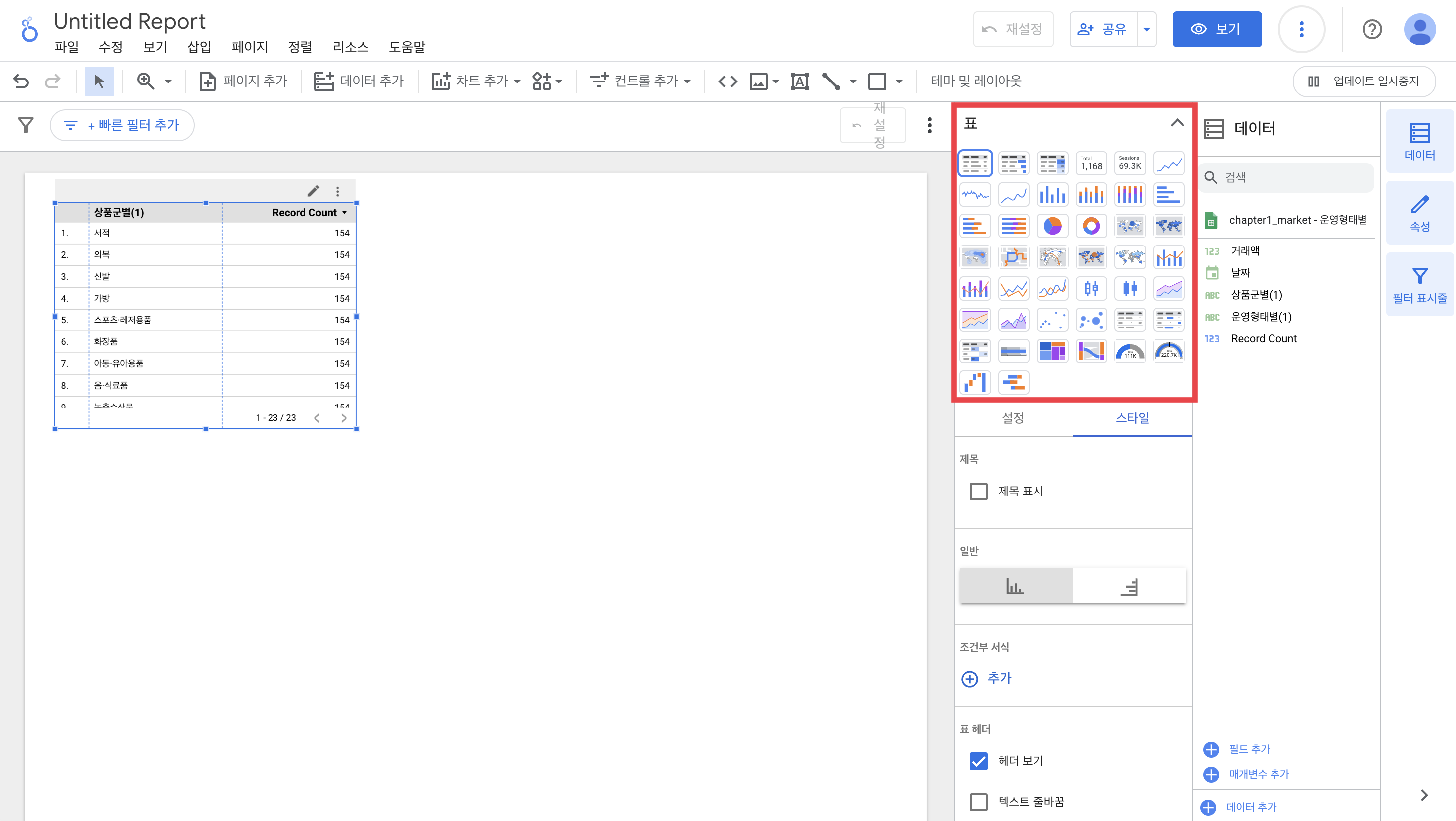Click the embed URL code icon
Viewport: 1456px width, 821px height.
coord(728,82)
